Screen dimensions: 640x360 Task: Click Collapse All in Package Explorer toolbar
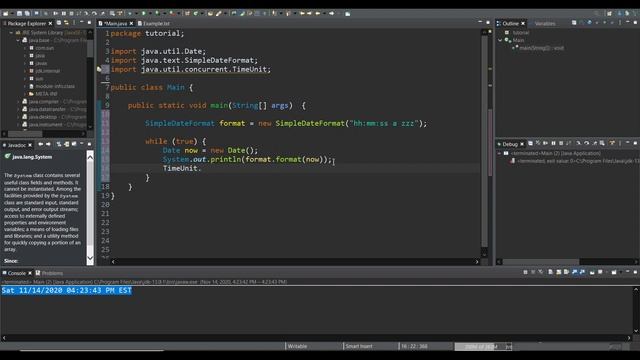click(59, 23)
